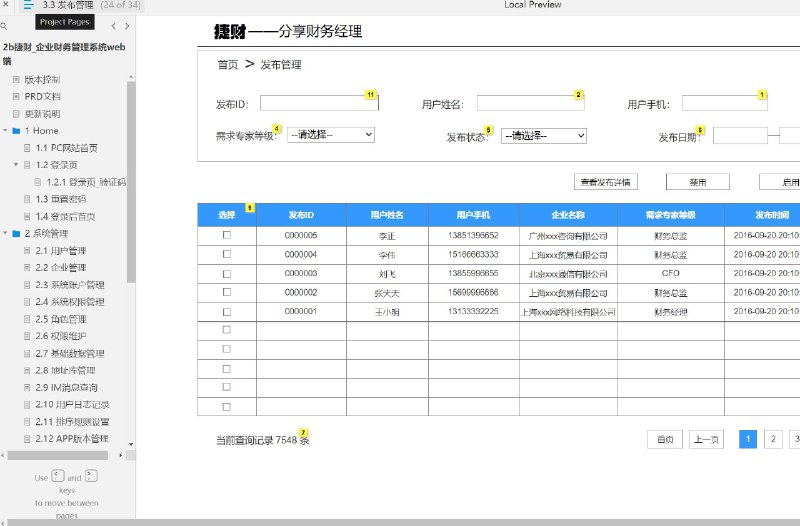Open 2.1 用户管理 page
The width and height of the screenshot is (800, 526).
pyautogui.click(x=61, y=251)
